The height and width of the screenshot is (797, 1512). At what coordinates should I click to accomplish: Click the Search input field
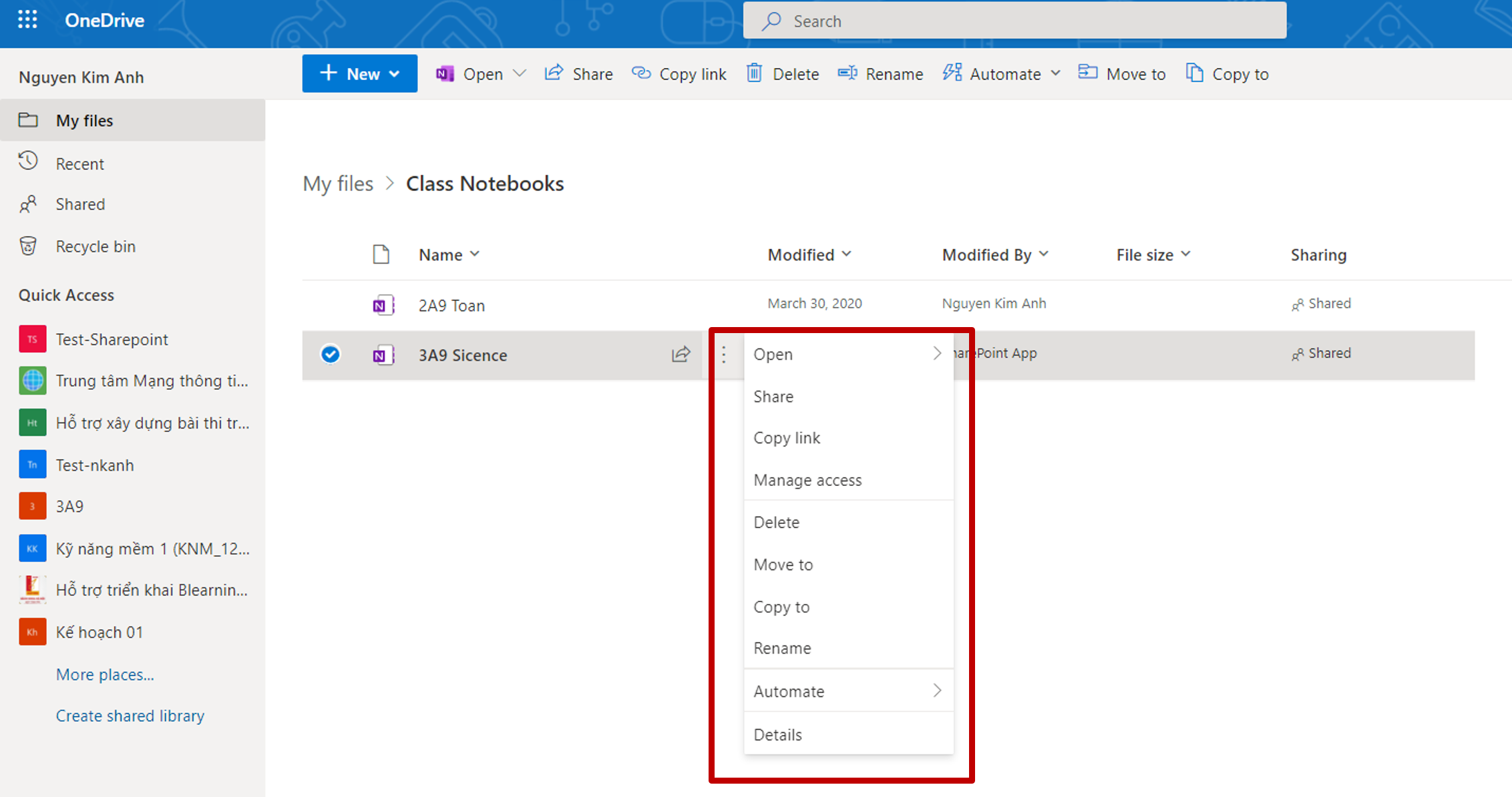pyautogui.click(x=1015, y=21)
